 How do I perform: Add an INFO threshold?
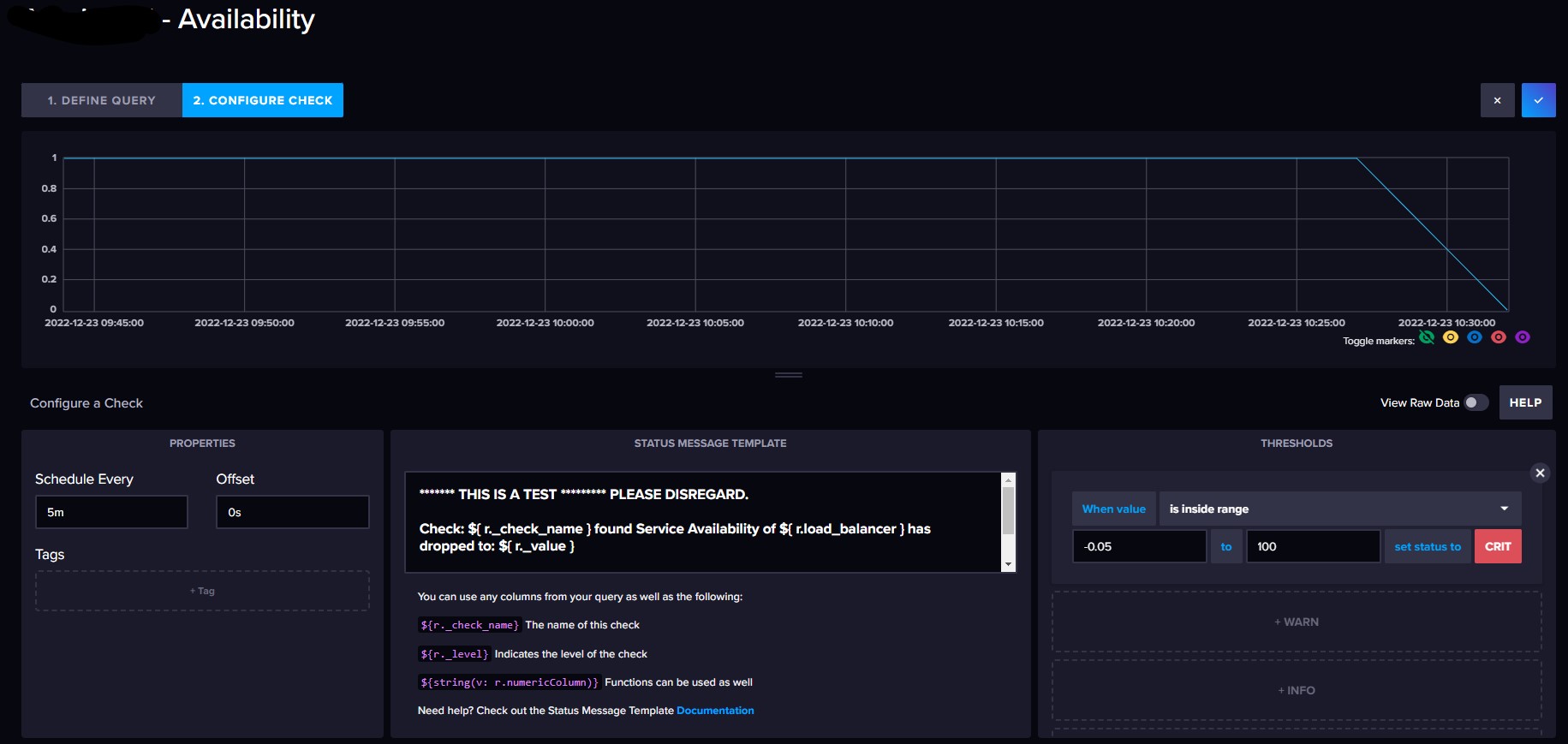click(x=1297, y=690)
